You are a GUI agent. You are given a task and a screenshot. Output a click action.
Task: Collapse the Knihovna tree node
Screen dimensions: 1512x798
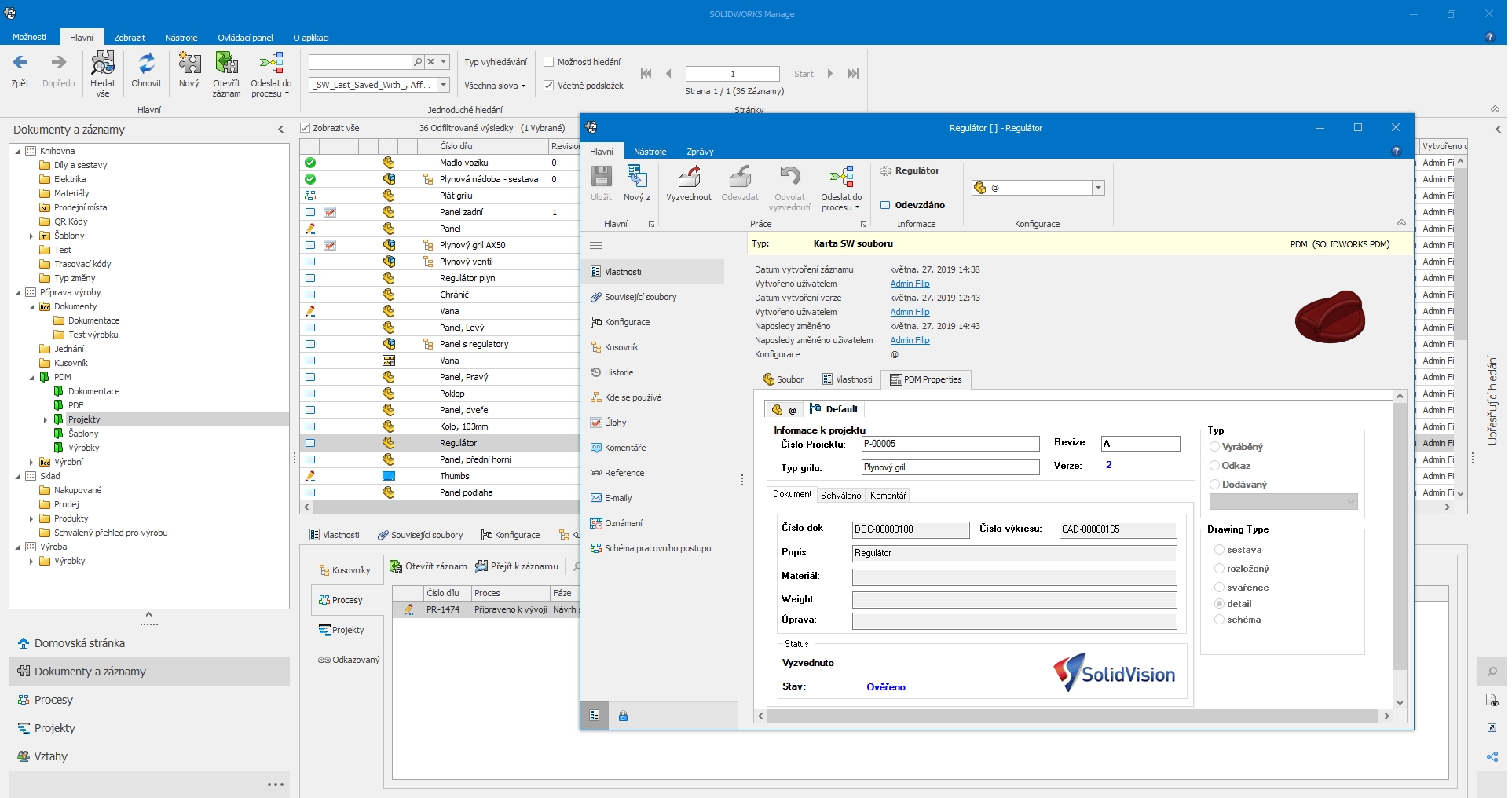click(x=18, y=152)
